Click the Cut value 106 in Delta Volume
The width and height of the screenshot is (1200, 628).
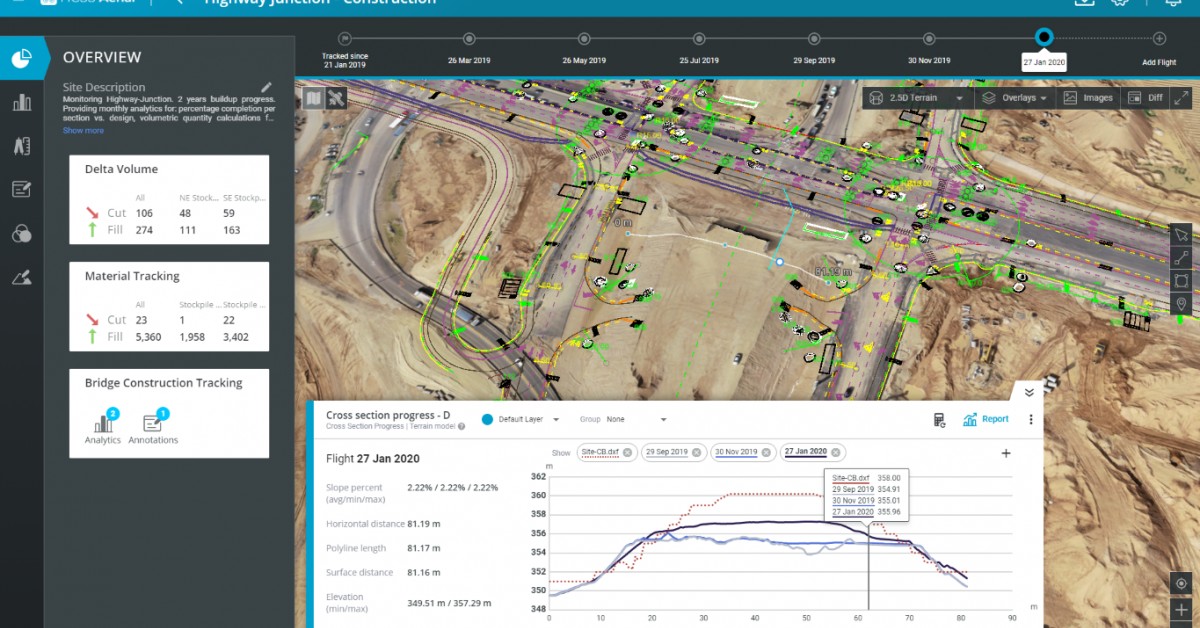(144, 213)
